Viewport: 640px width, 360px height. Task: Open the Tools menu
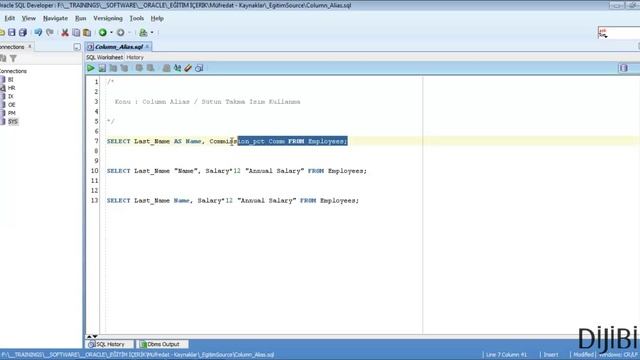tap(136, 18)
